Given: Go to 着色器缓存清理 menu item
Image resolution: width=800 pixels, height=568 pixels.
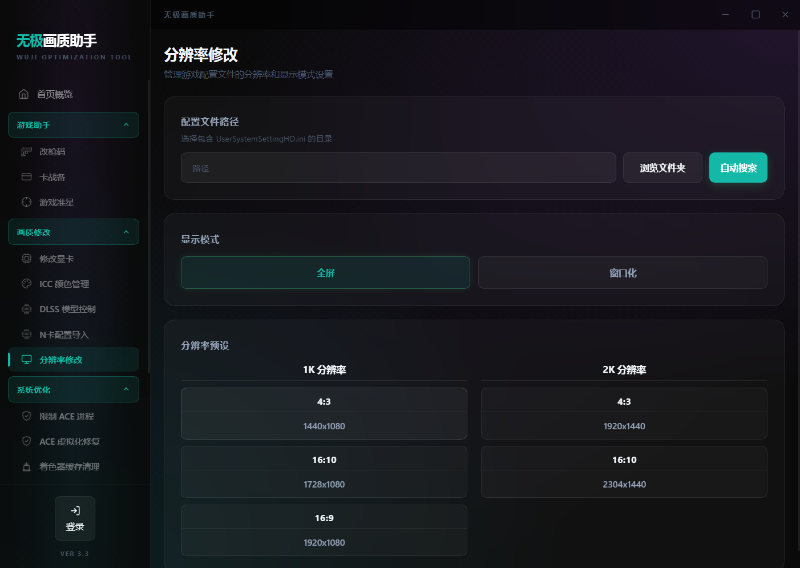Looking at the screenshot, I should 69,466.
